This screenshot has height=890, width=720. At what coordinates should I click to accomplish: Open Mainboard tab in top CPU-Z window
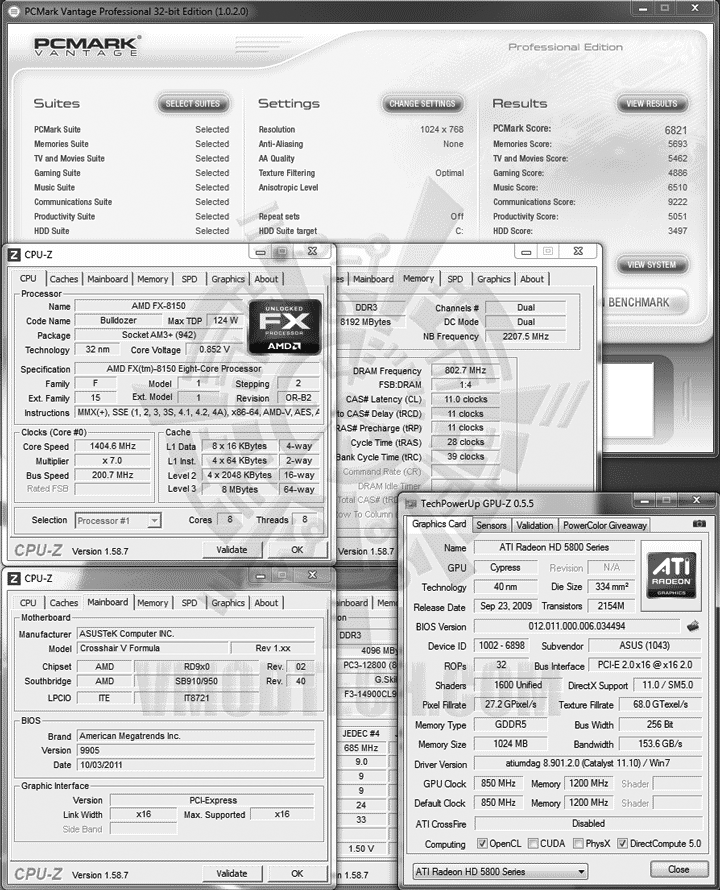(107, 279)
